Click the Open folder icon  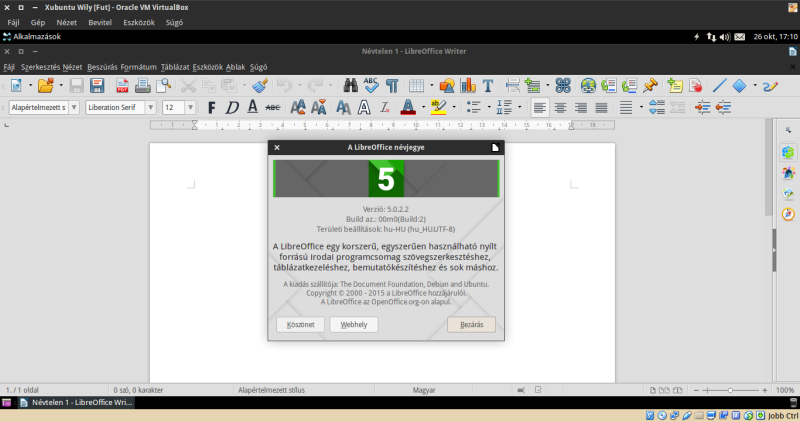pyautogui.click(x=45, y=85)
